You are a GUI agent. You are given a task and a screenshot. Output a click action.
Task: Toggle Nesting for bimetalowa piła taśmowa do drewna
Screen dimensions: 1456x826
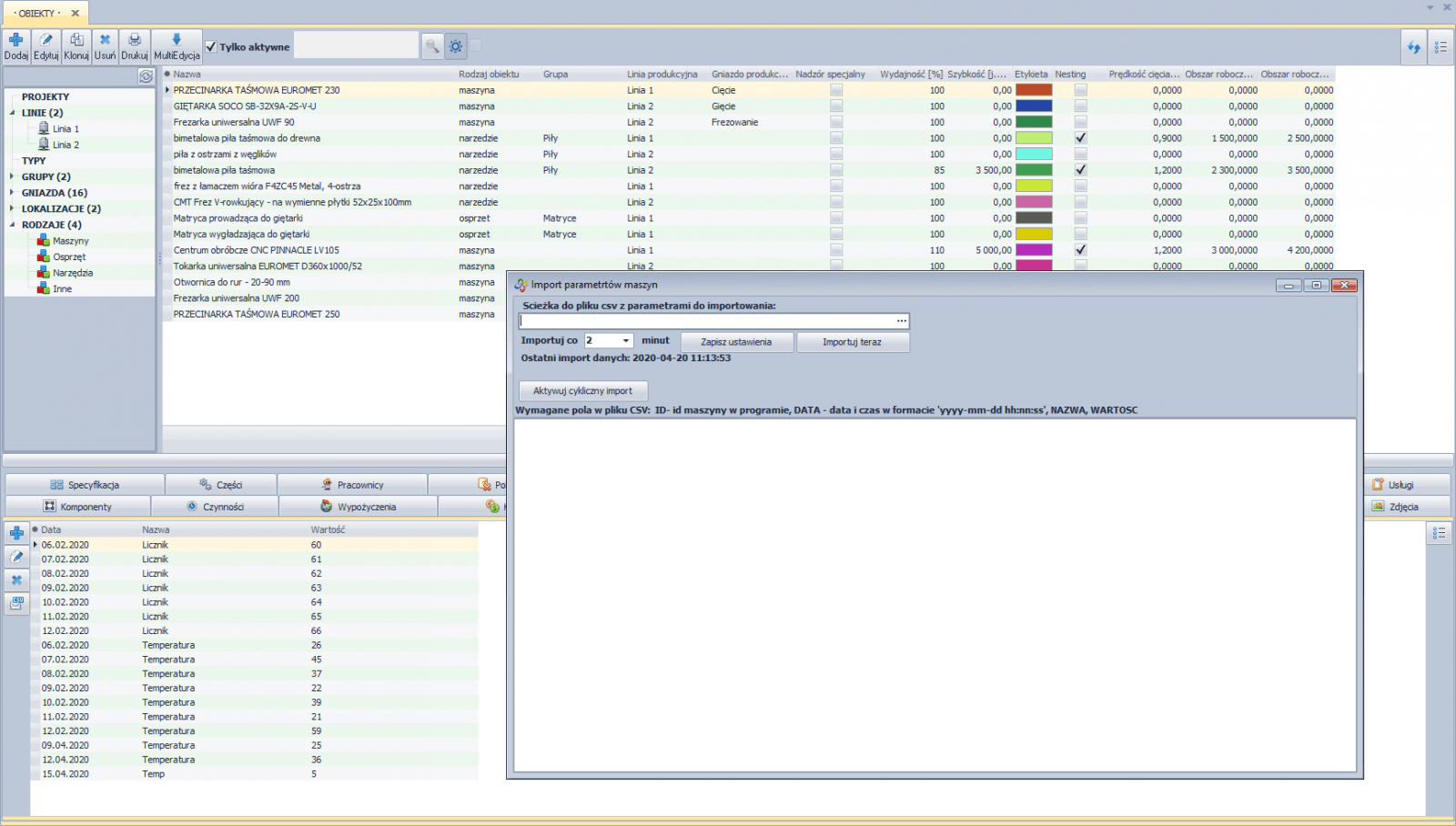click(x=1080, y=138)
